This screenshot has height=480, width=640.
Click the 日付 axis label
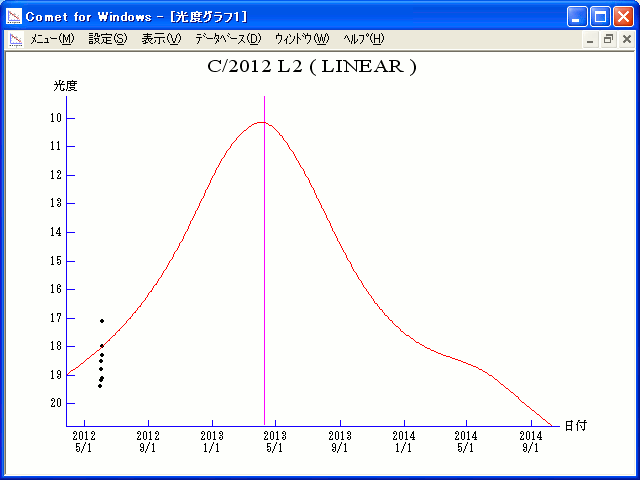(576, 426)
